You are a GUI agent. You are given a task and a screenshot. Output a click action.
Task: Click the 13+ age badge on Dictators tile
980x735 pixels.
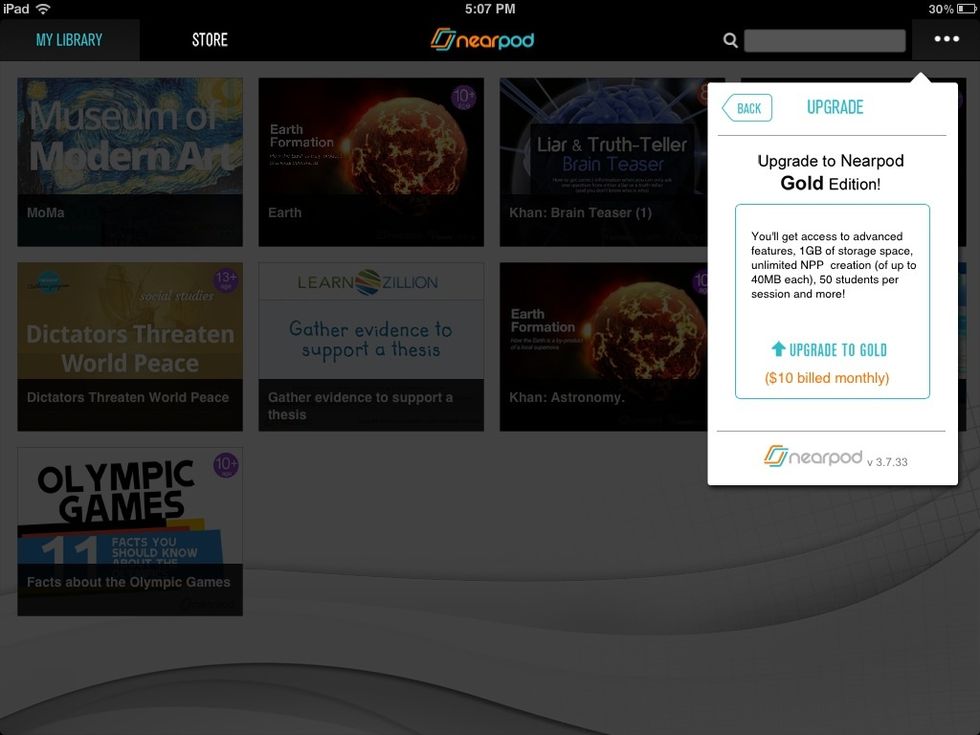pyautogui.click(x=224, y=283)
